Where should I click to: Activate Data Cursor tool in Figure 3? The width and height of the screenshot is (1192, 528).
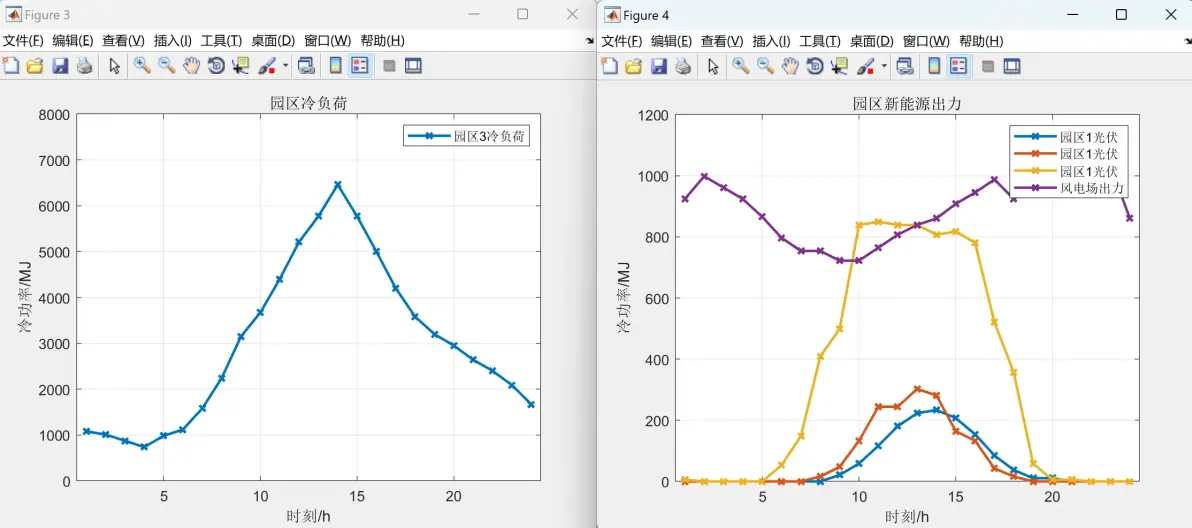241,66
